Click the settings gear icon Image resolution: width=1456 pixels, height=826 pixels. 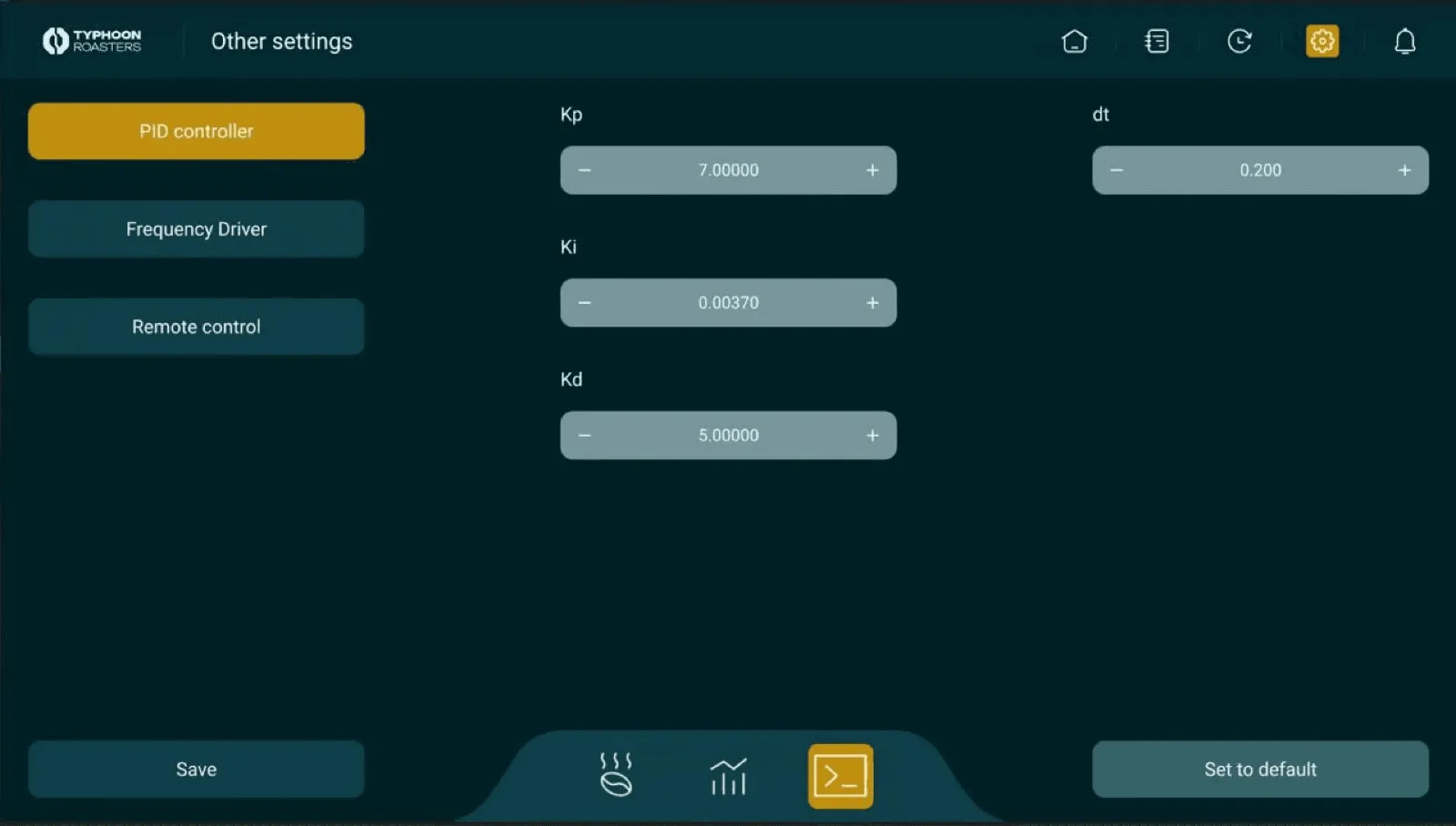(x=1321, y=42)
